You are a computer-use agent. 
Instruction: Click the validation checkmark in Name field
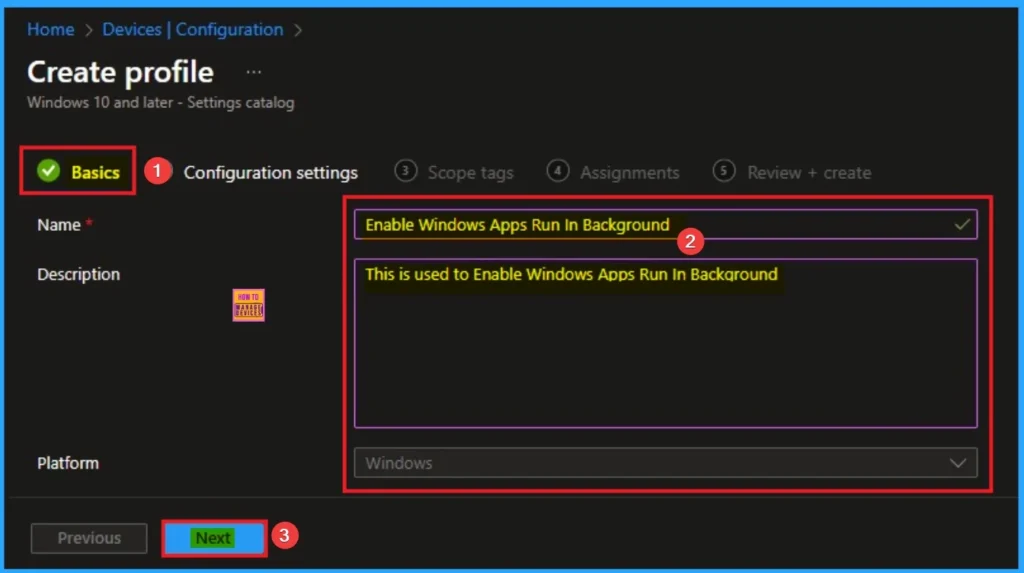(x=962, y=225)
